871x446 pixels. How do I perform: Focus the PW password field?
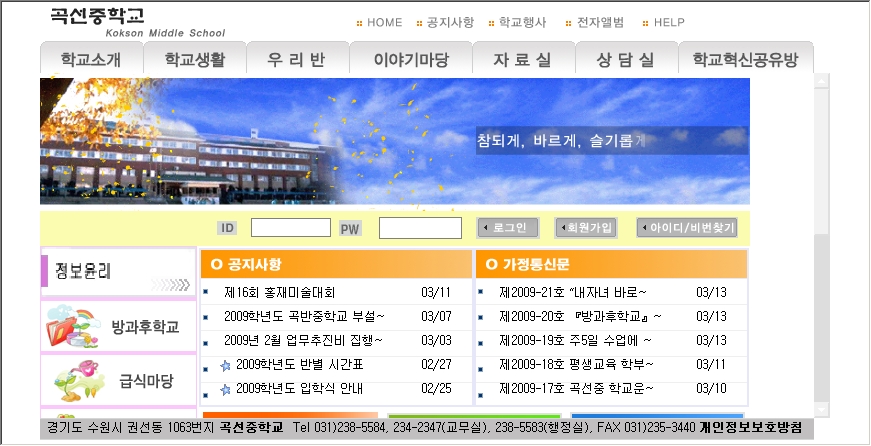click(x=420, y=228)
